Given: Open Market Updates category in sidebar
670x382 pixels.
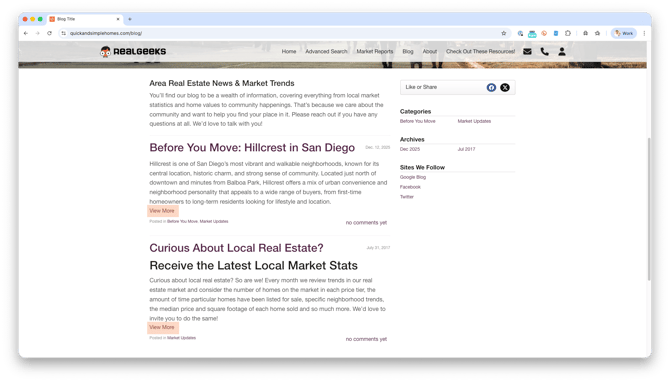Looking at the screenshot, I should (474, 121).
